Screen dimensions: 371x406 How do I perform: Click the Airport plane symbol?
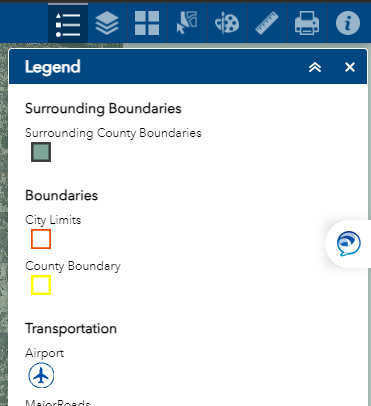coord(41,376)
